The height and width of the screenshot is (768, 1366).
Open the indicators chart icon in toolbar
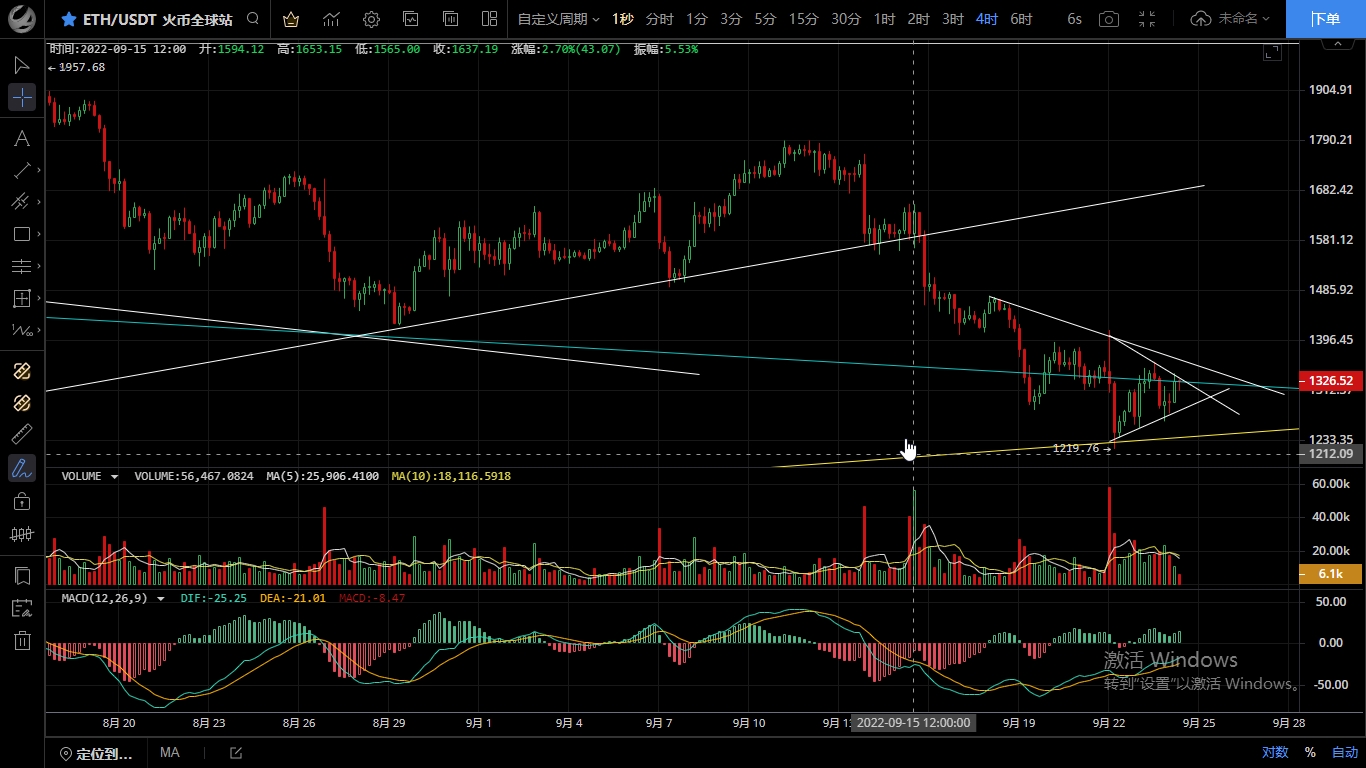coord(331,19)
